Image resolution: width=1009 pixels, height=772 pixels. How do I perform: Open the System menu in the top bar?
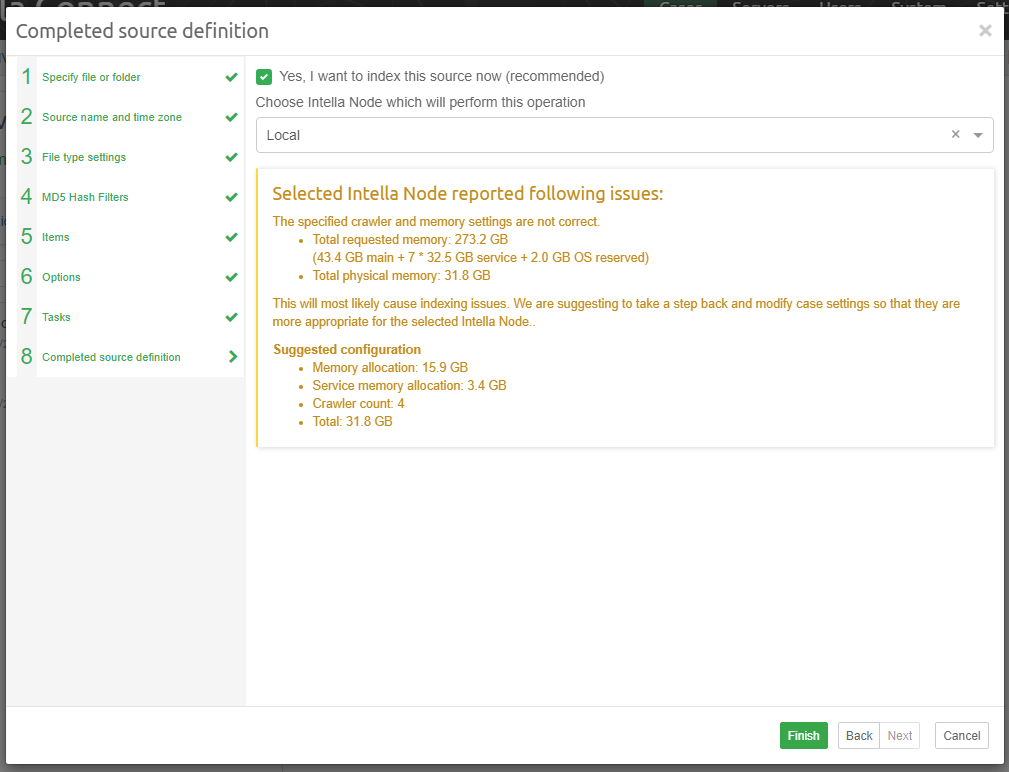pos(918,6)
